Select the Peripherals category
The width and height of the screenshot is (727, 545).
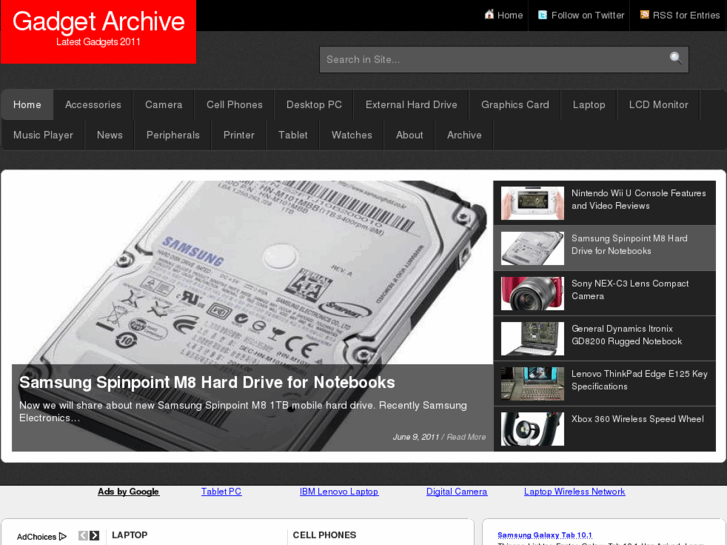point(173,135)
